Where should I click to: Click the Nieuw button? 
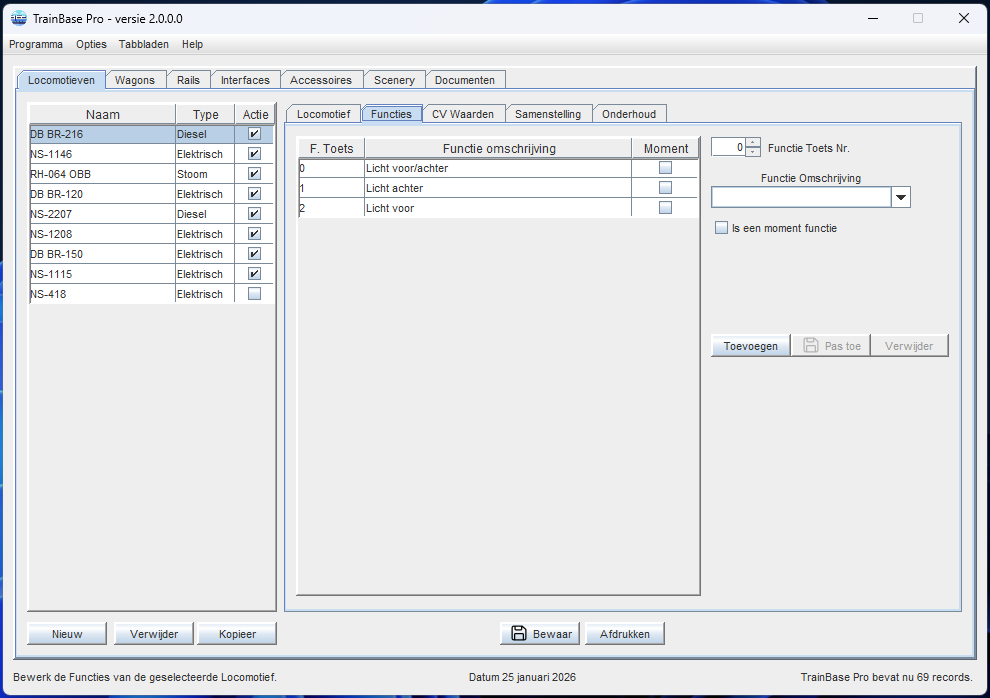click(x=67, y=633)
